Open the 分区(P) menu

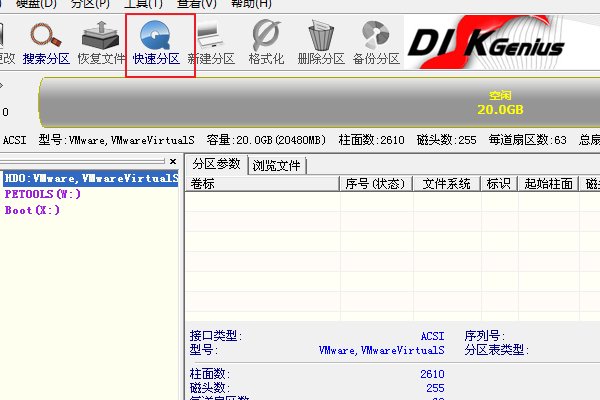pos(90,4)
